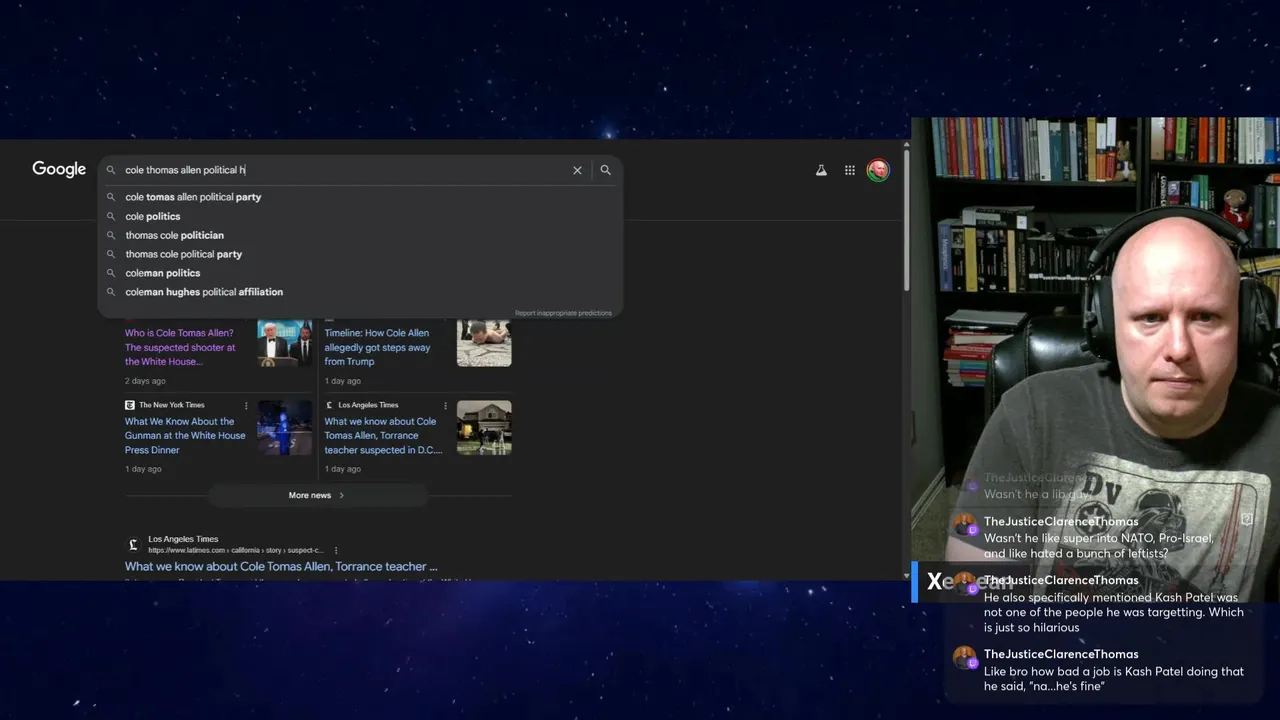Click TheJusticeClarenceThomas name above NATO message
This screenshot has height=720, width=1280.
1061,521
